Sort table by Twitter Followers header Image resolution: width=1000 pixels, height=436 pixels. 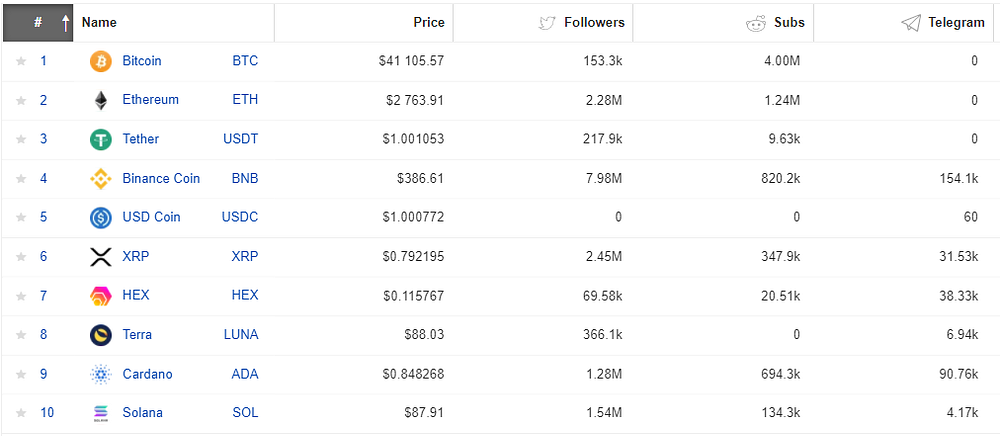click(594, 23)
